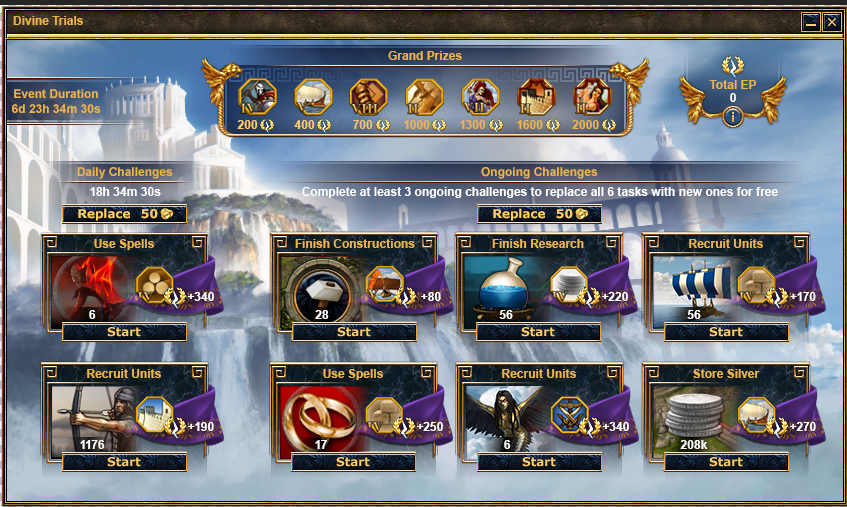
Task: Replace daily challenges for 50 gold
Action: [x=124, y=214]
